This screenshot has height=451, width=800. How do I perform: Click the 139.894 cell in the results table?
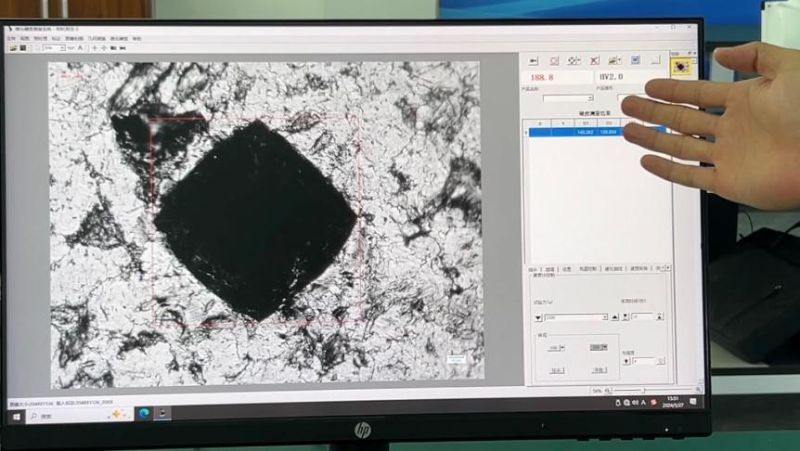click(608, 132)
